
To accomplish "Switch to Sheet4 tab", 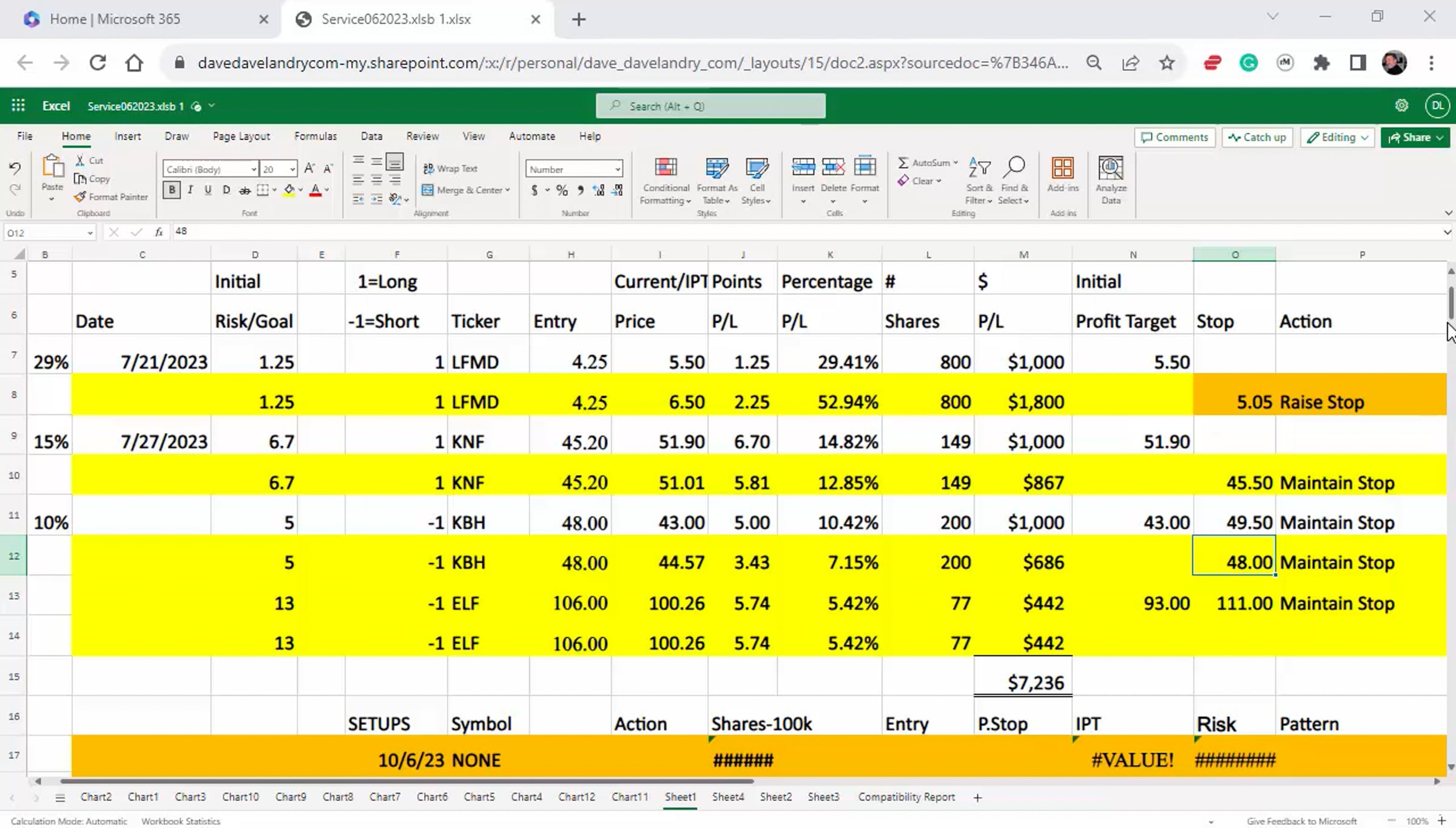I will pos(728,796).
